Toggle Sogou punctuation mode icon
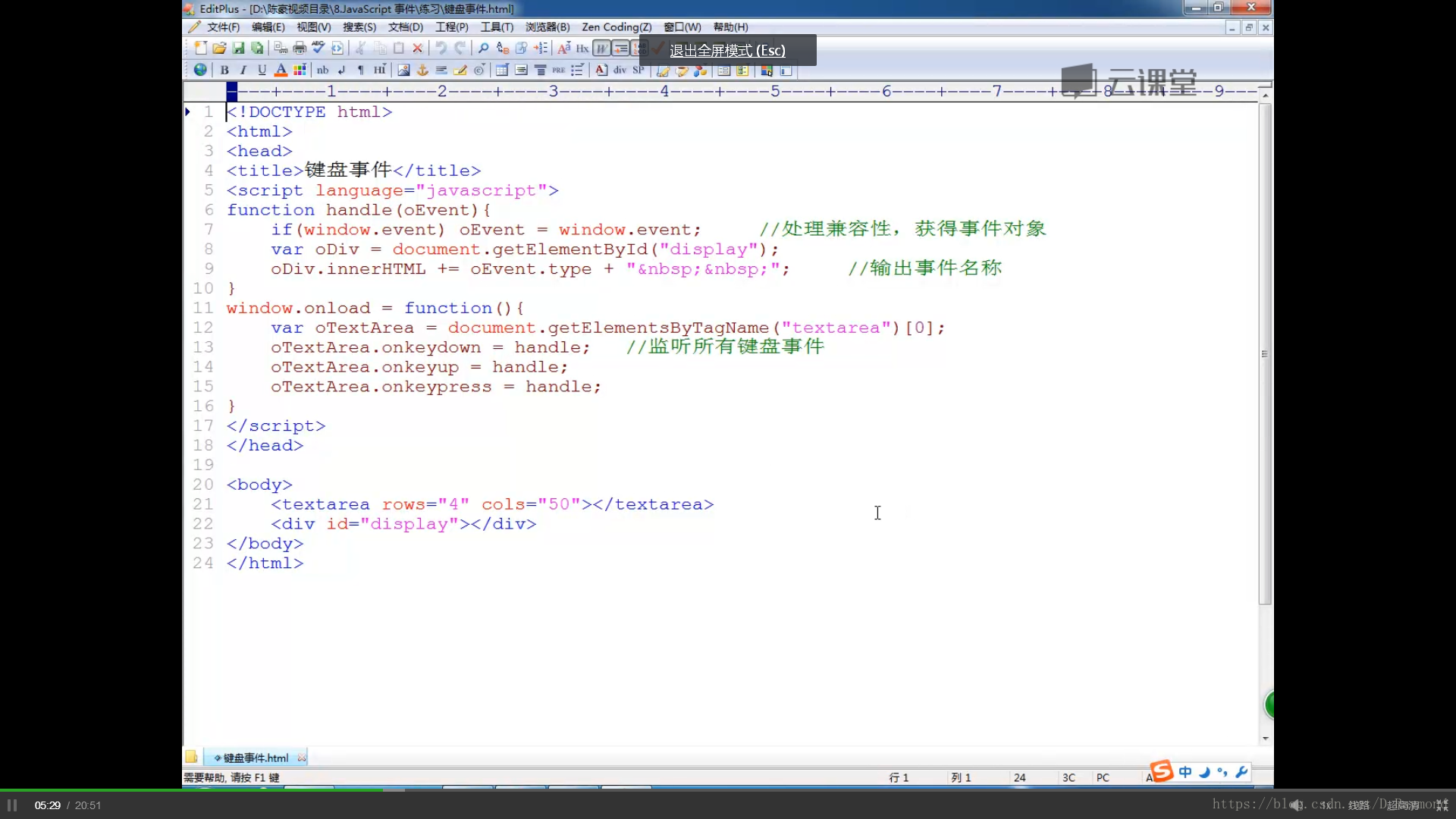Viewport: 1456px width, 819px height. coord(1222,772)
